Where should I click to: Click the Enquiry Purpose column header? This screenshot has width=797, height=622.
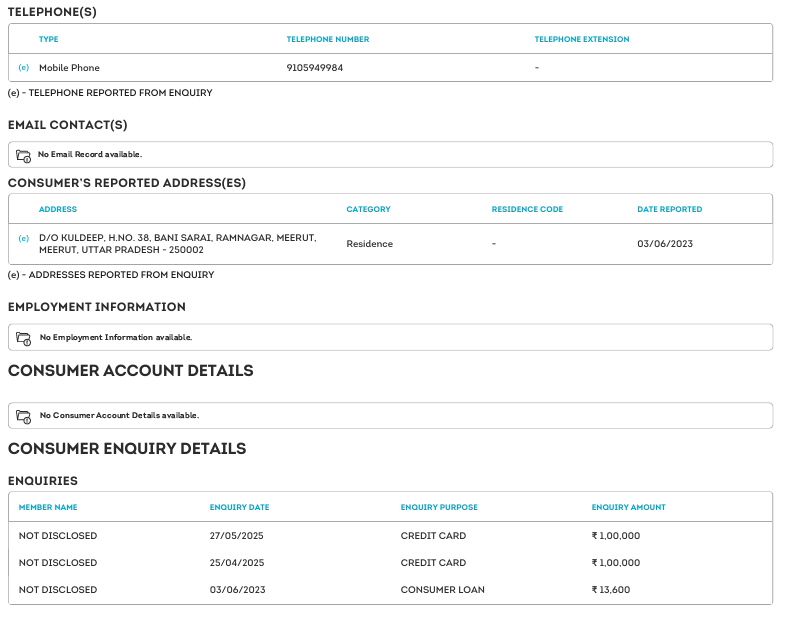[439, 508]
